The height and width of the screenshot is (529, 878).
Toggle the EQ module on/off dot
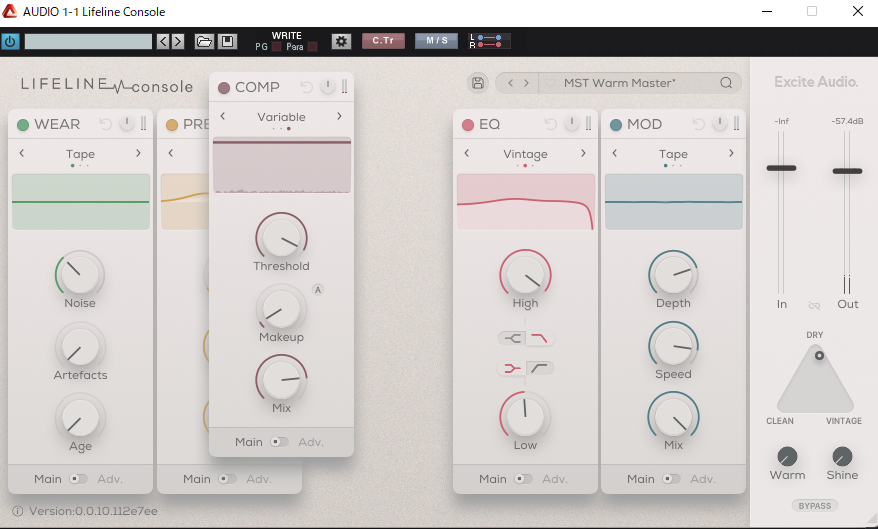coord(468,125)
